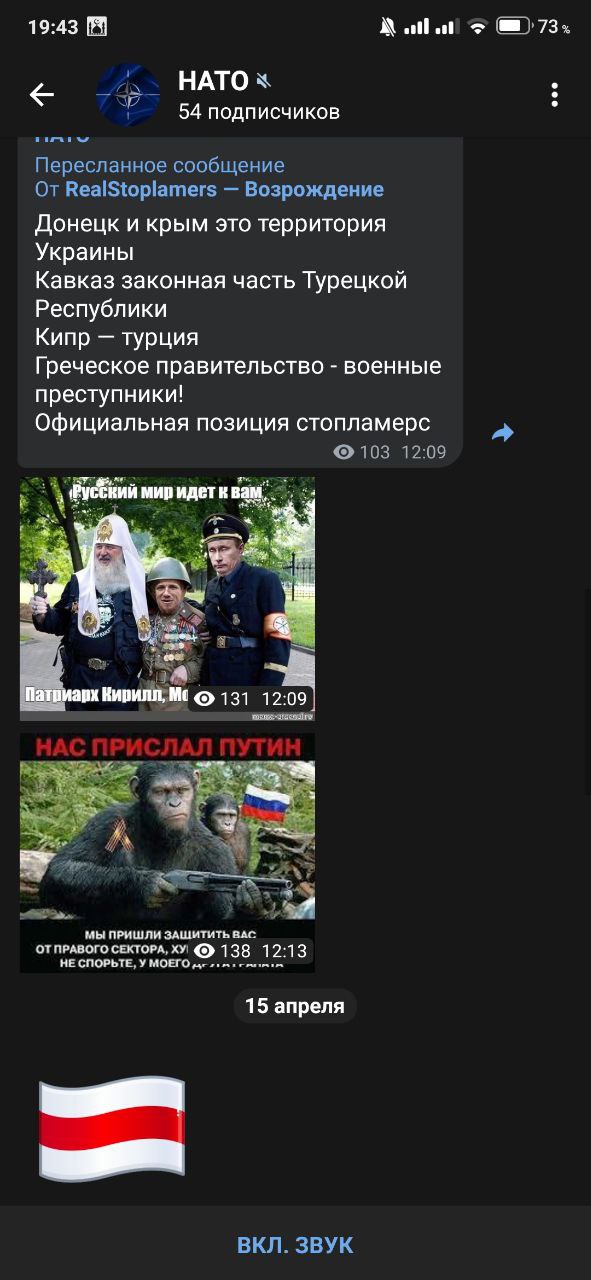
Task: Tap the silent bell icon in the status bar
Action: (387, 27)
